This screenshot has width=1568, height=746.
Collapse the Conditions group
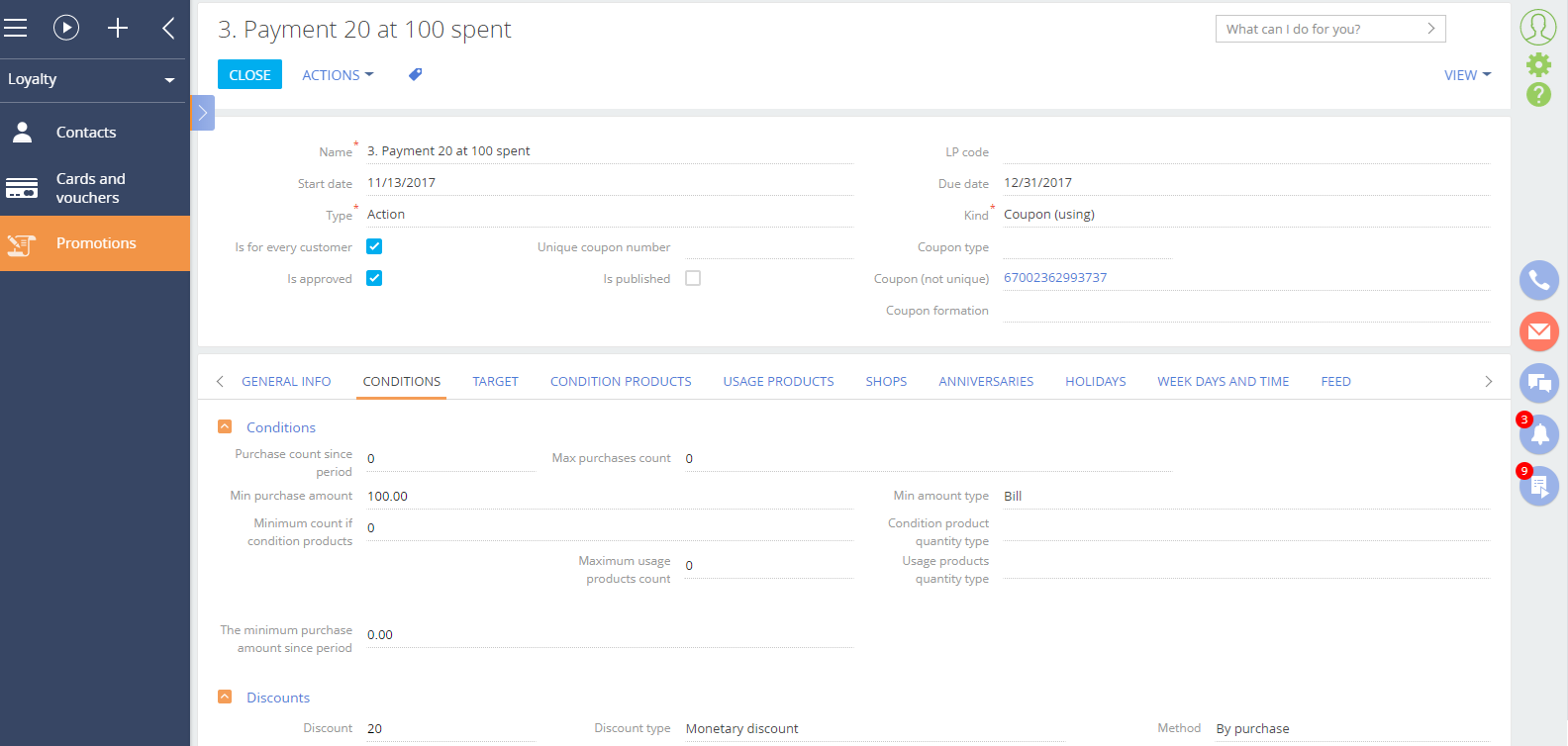[x=225, y=426]
